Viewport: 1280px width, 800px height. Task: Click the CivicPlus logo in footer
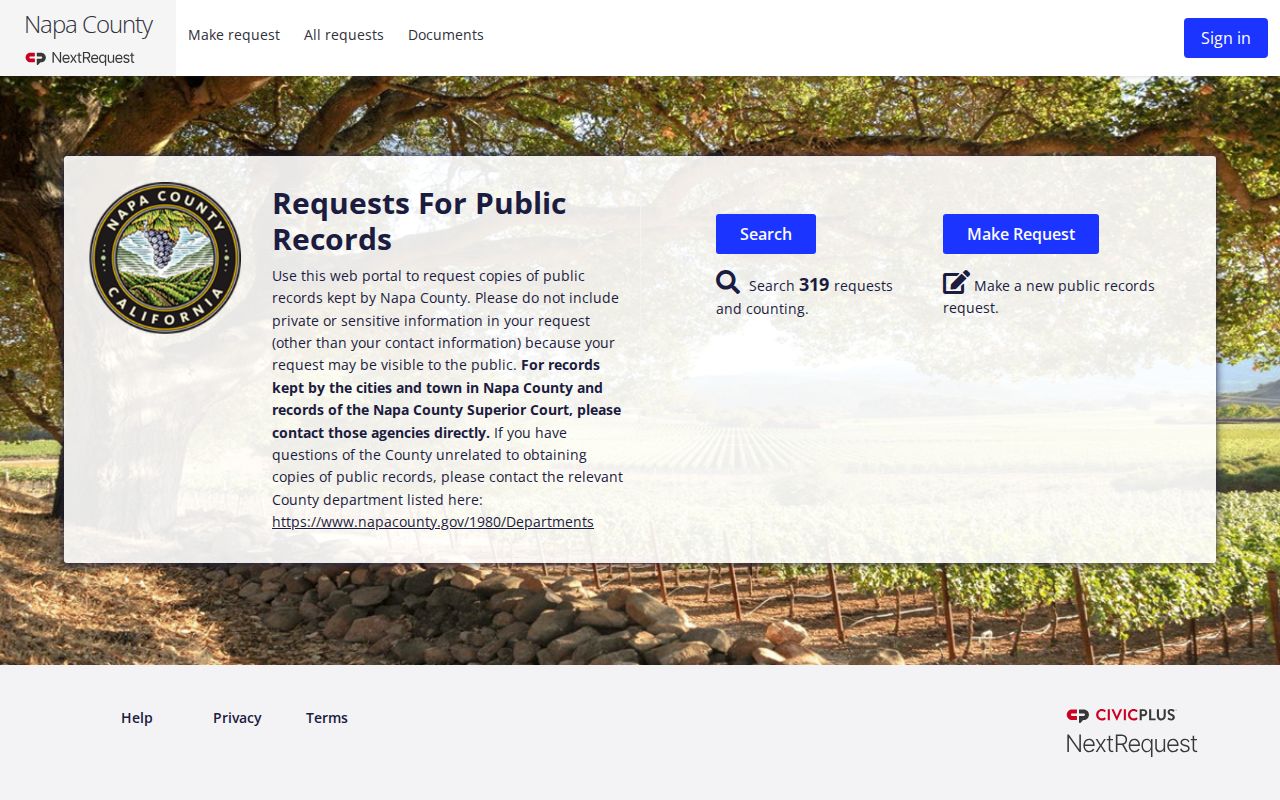(1121, 715)
